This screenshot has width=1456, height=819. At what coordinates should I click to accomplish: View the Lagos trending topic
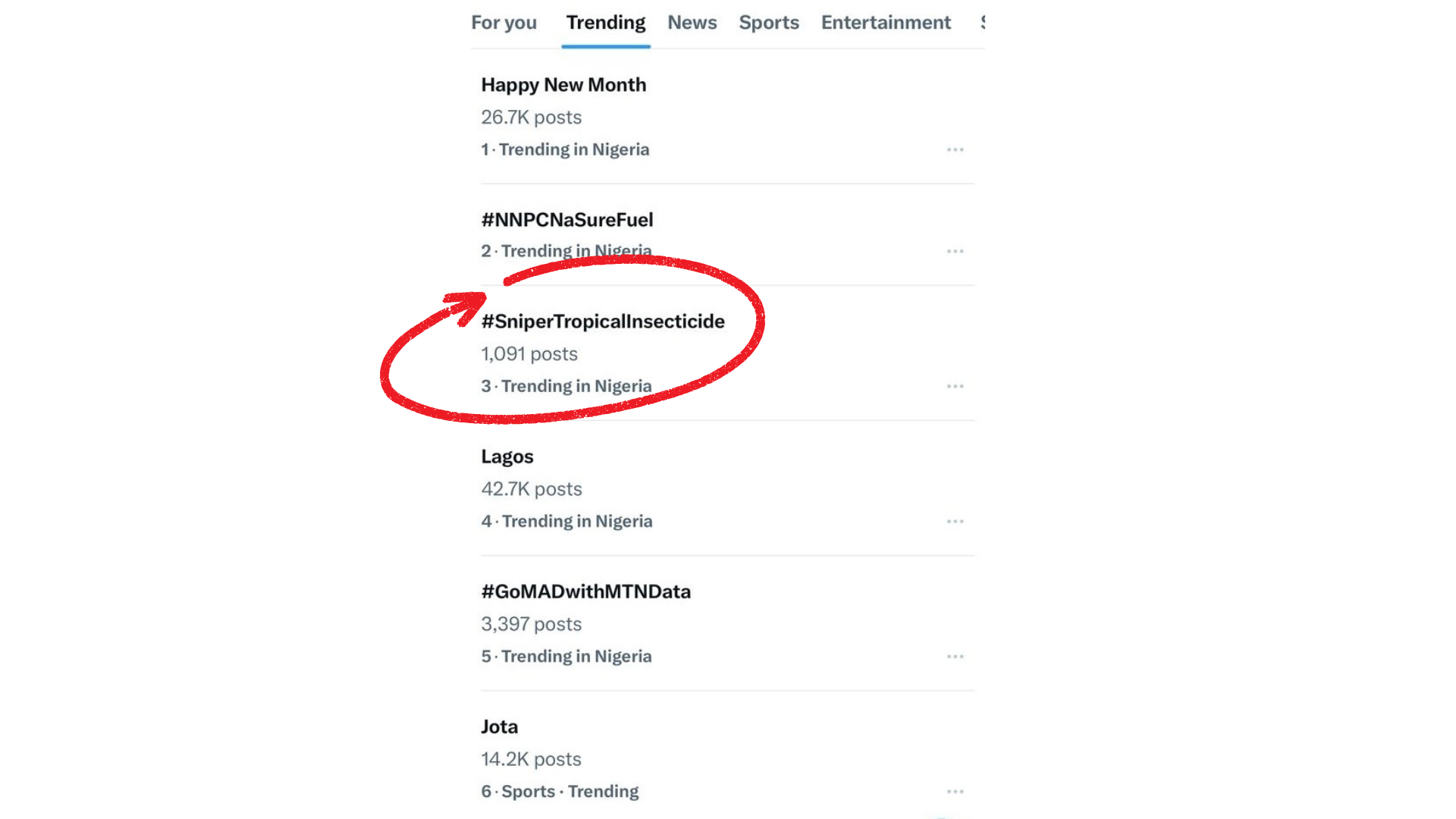tap(507, 457)
